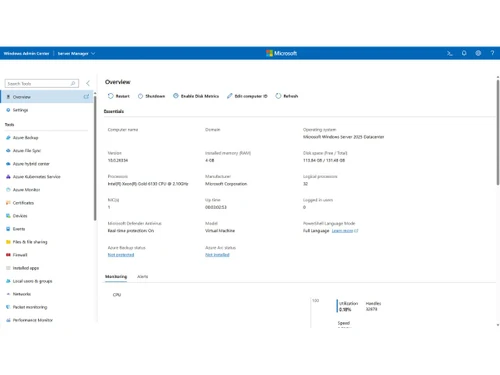The width and height of the screenshot is (500, 375).
Task: Click the sidebar vertical scrollbar
Action: pos(95,158)
